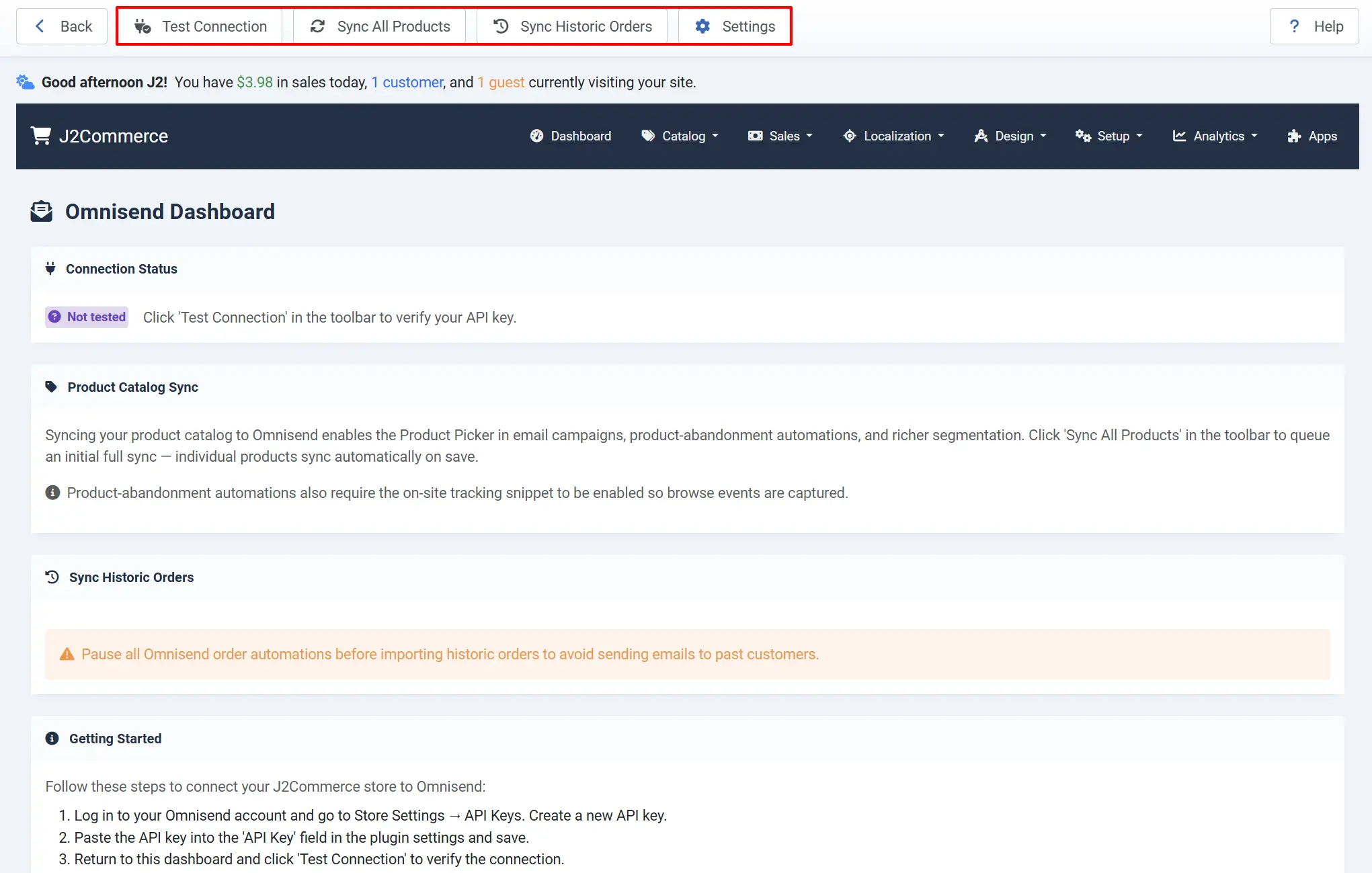Click the Back button
This screenshot has width=1372, height=873.
click(62, 26)
